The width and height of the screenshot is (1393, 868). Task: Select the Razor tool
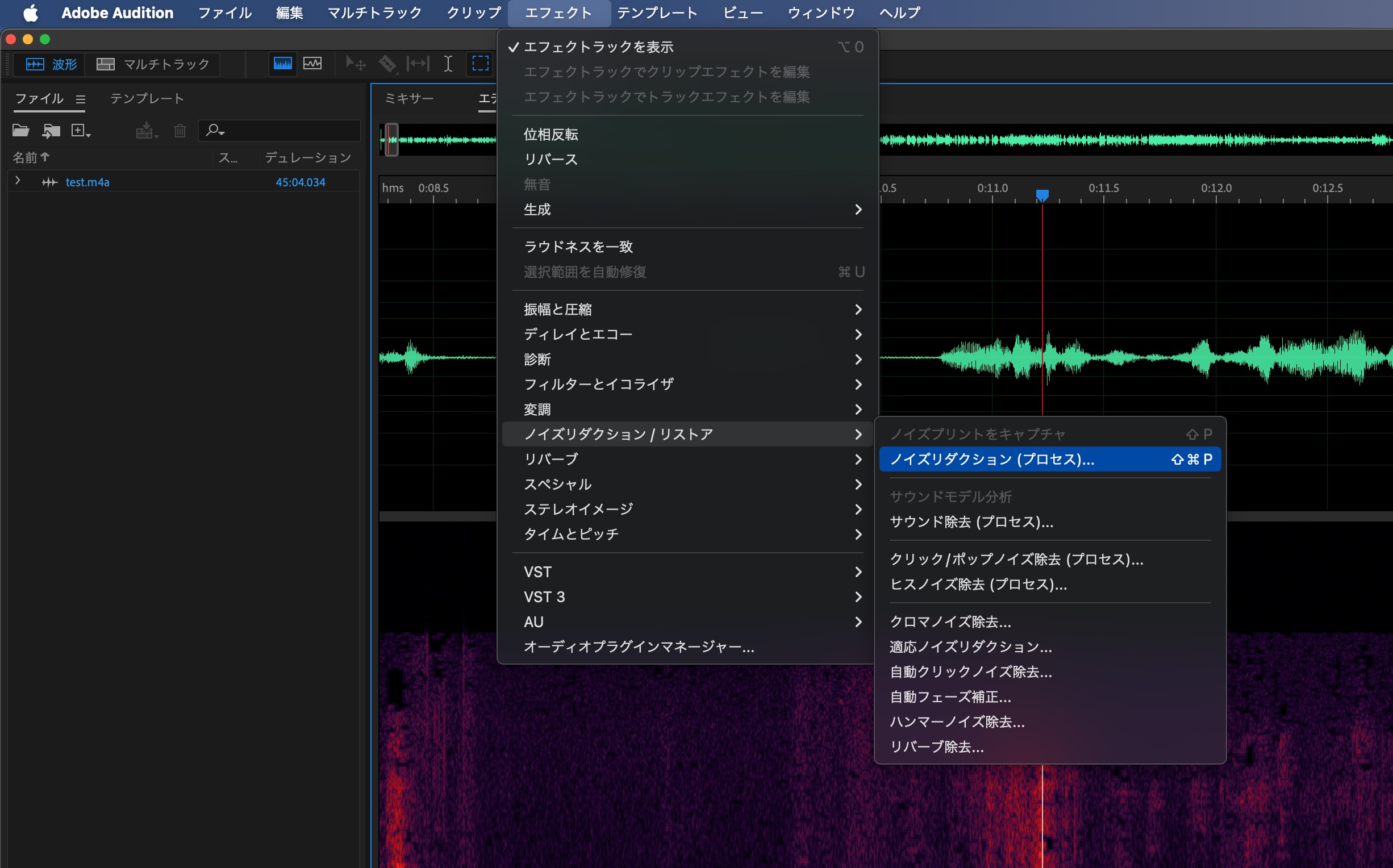387,64
